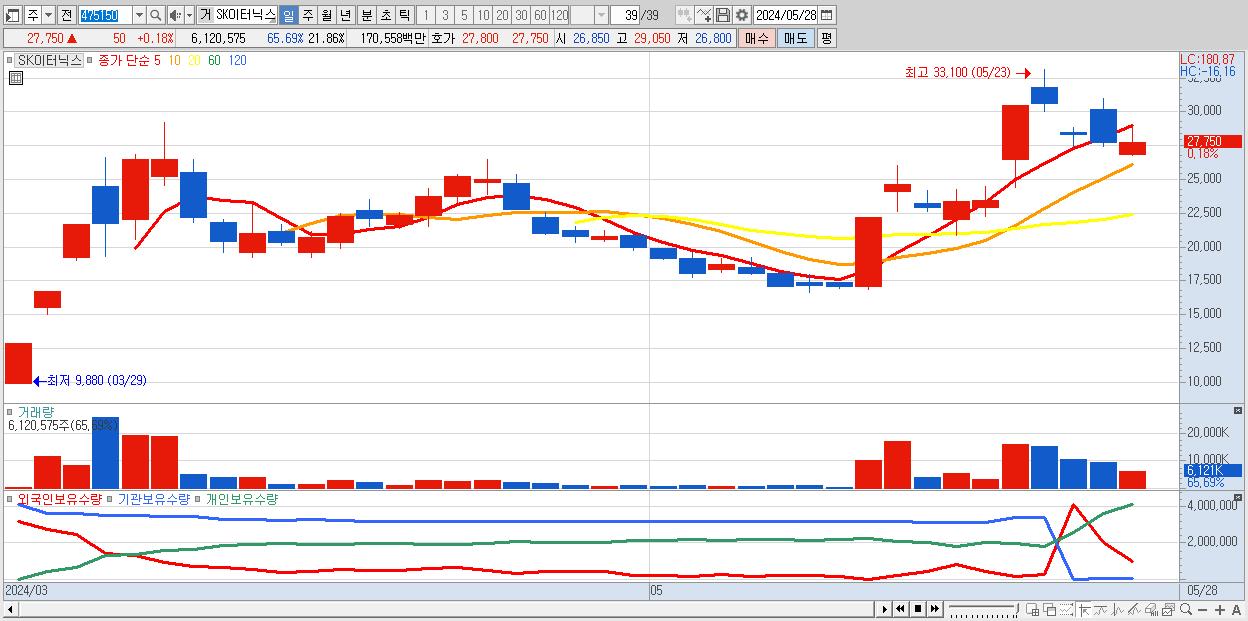Screen dimensions: 1248x621
Task: Click the calendar icon next to date
Action: click(x=827, y=15)
